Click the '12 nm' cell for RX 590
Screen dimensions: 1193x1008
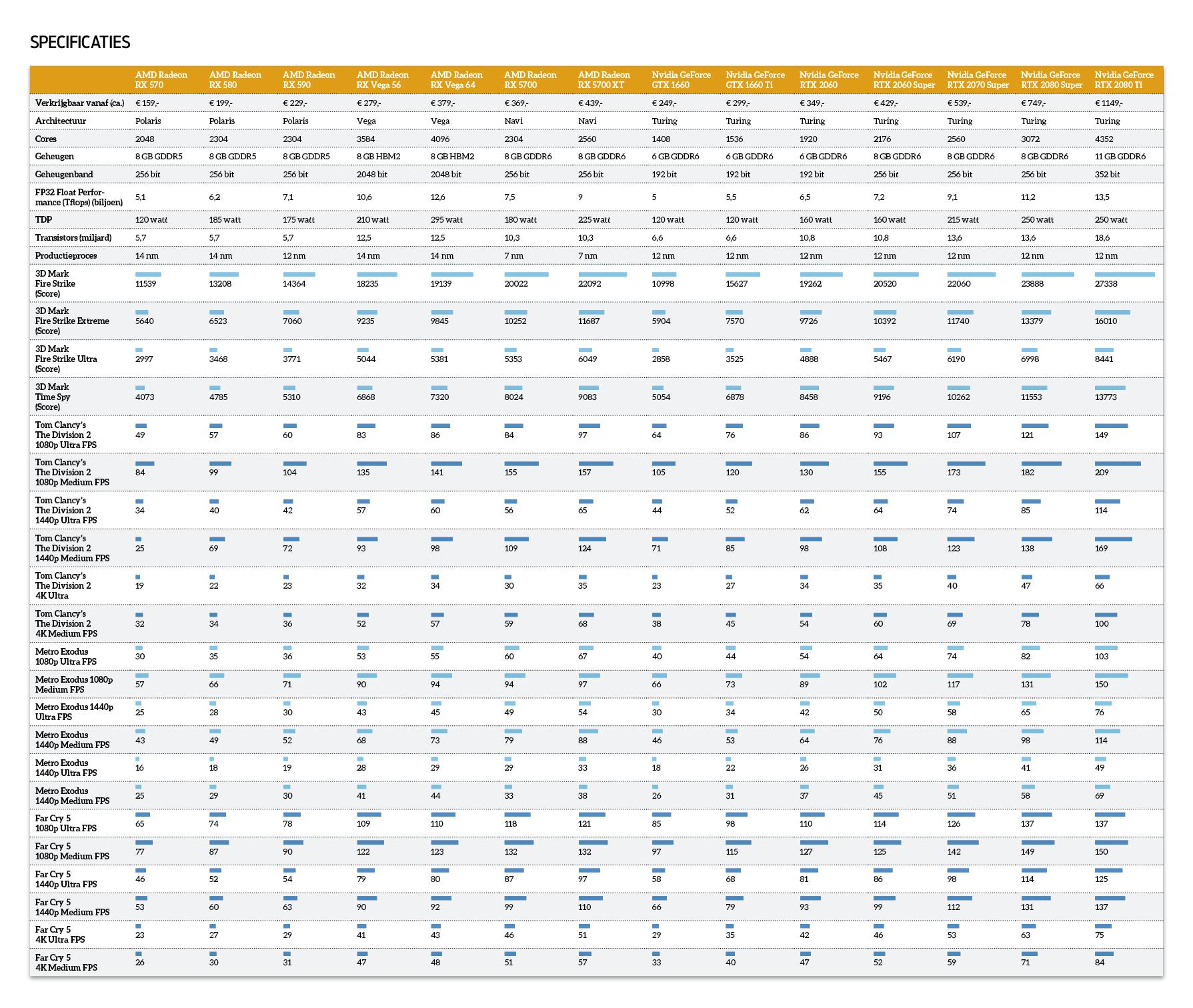pos(294,256)
